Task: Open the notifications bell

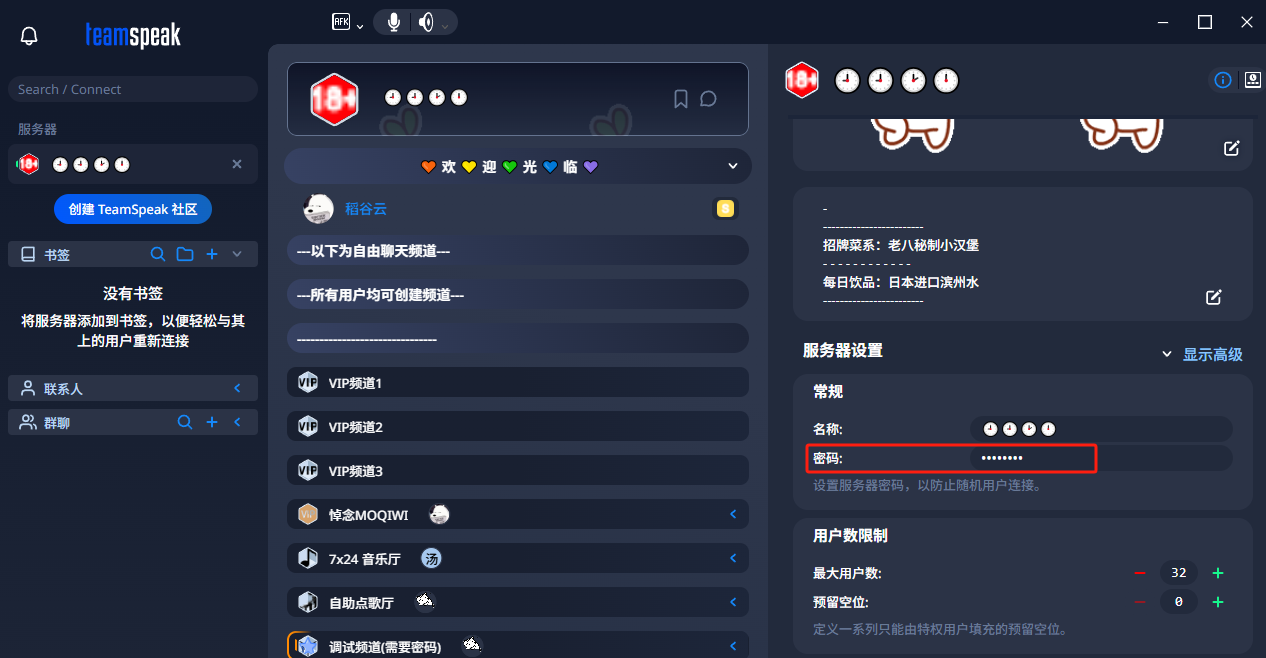Action: (x=29, y=36)
